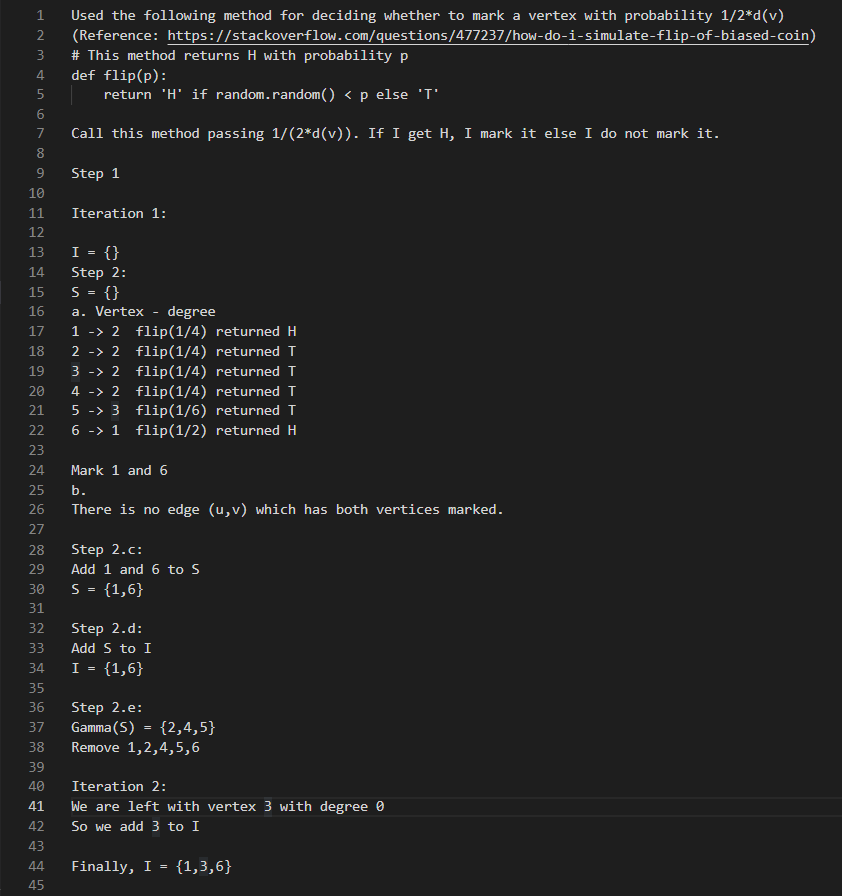Click the 'return 'H' if random.random()' line
This screenshot has height=896, width=842.
[x=272, y=95]
